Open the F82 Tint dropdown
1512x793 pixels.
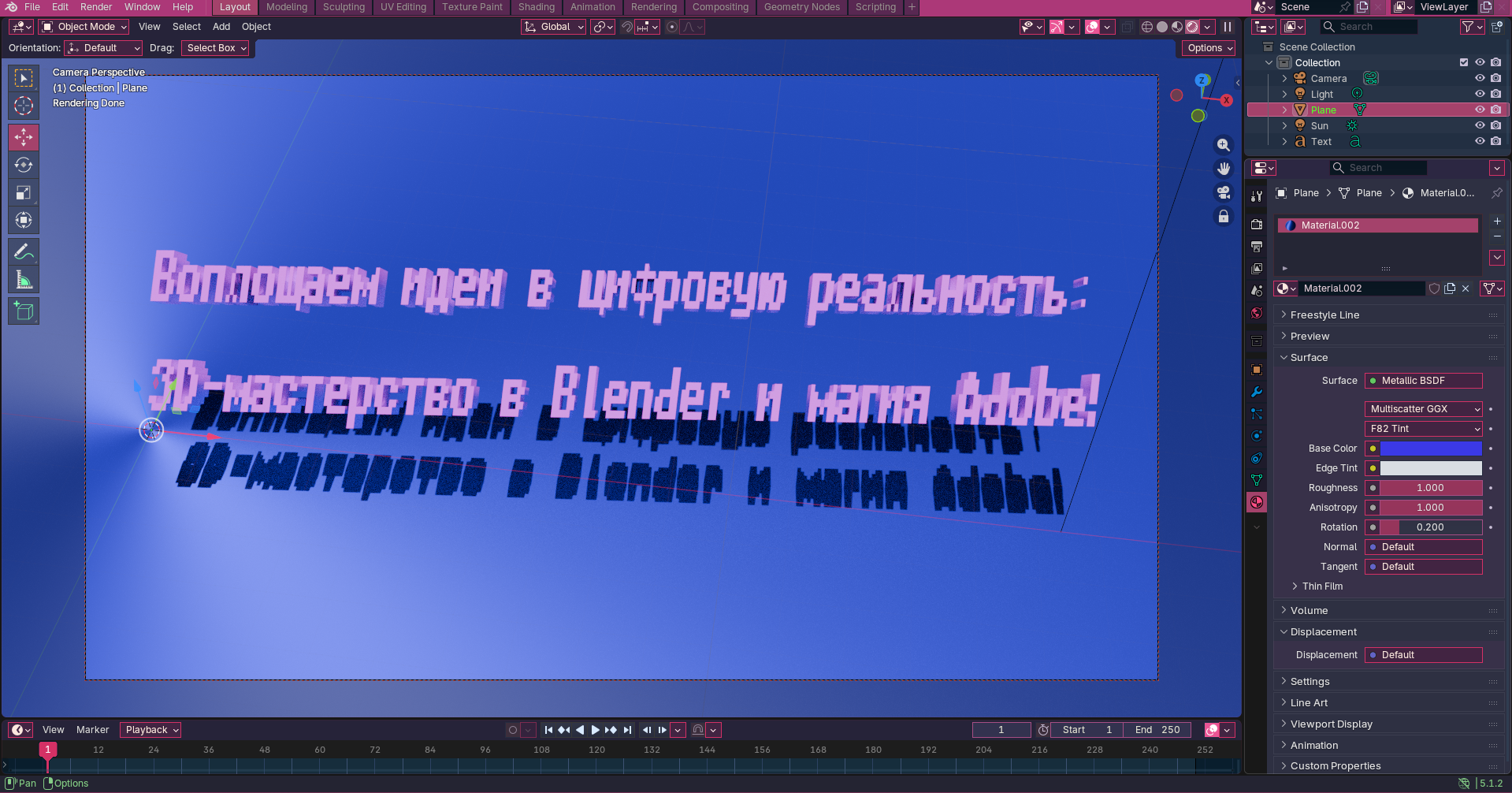1424,429
